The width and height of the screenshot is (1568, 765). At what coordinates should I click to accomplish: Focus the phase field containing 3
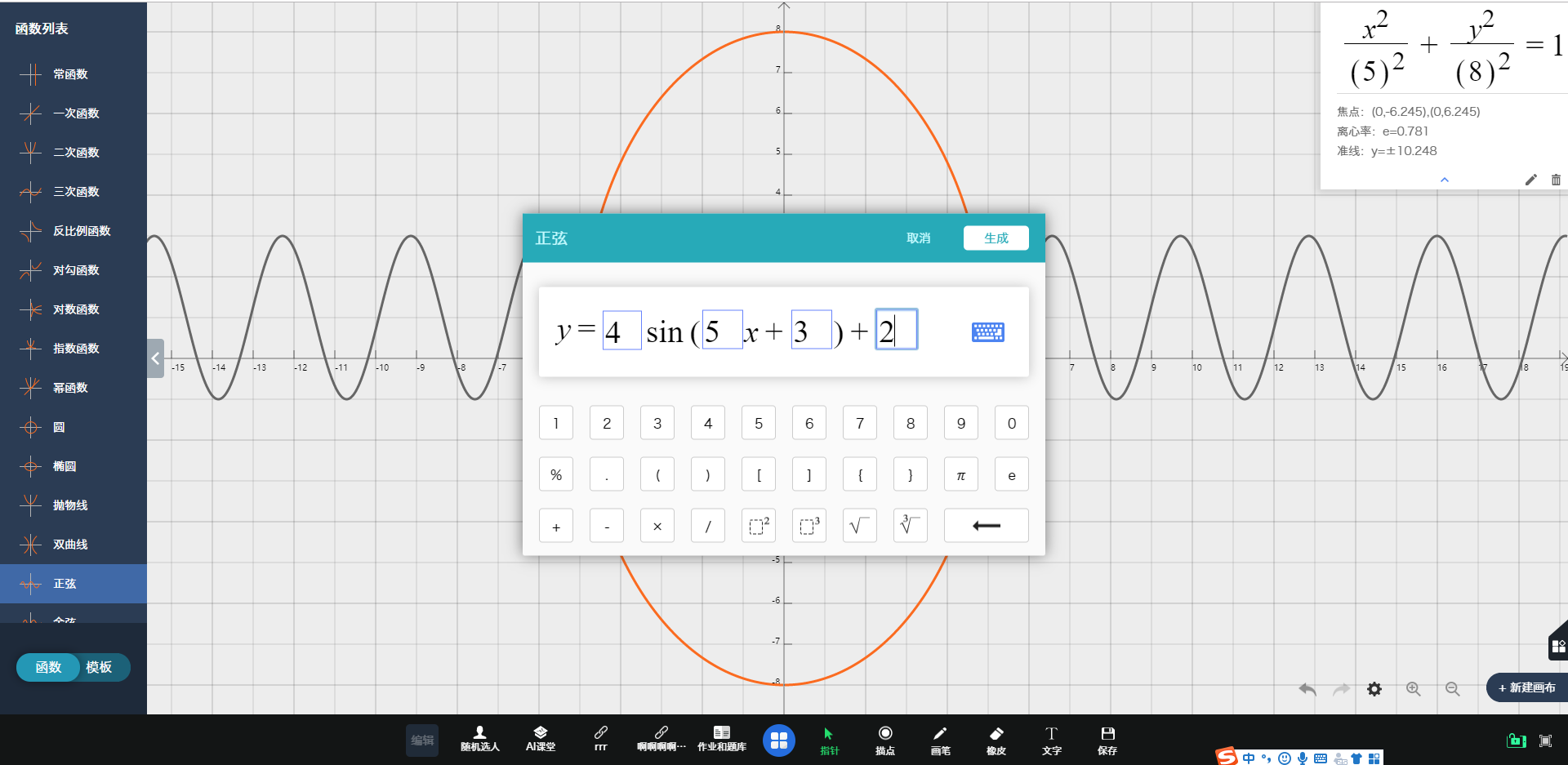point(812,330)
